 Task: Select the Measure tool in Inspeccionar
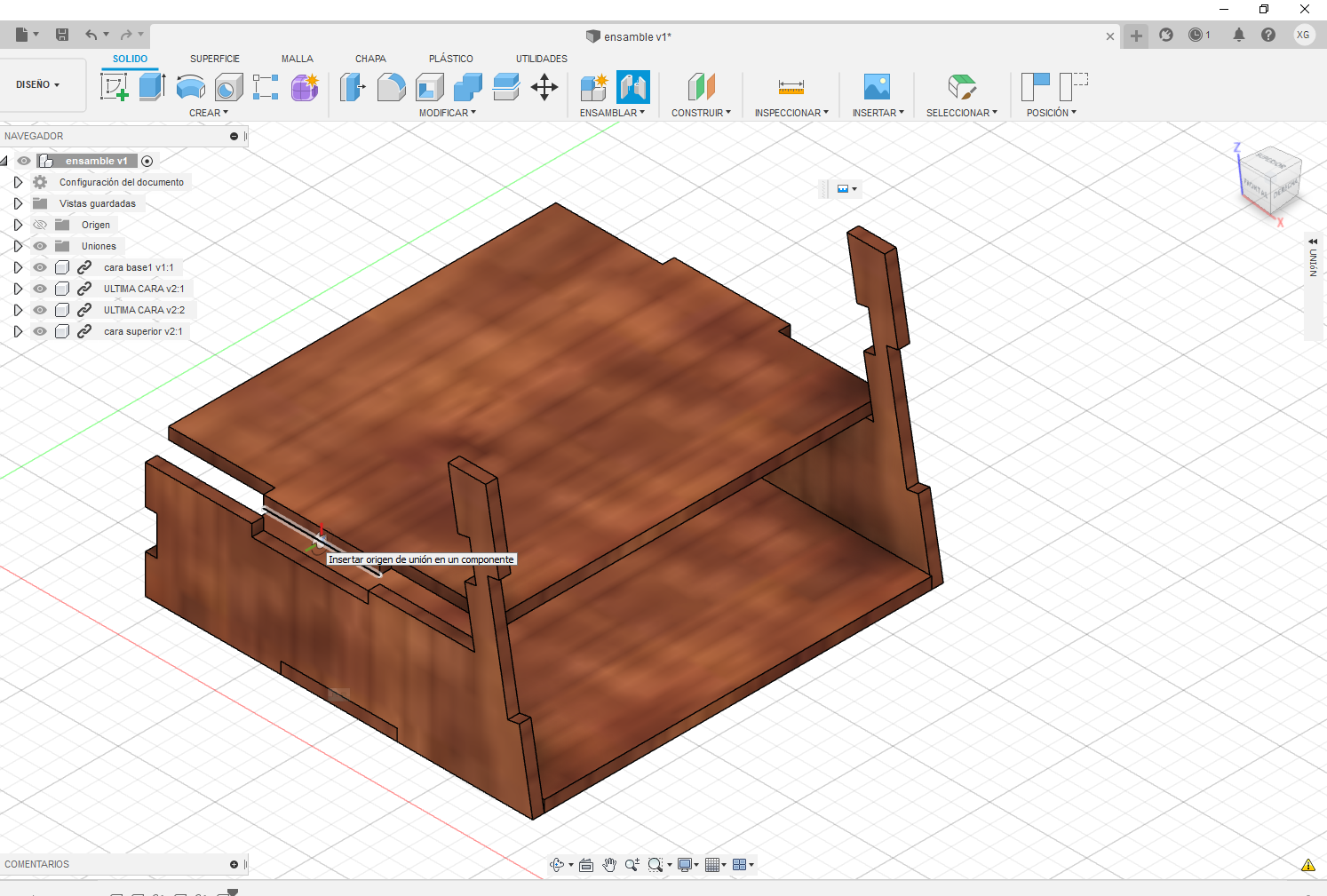pyautogui.click(x=791, y=87)
